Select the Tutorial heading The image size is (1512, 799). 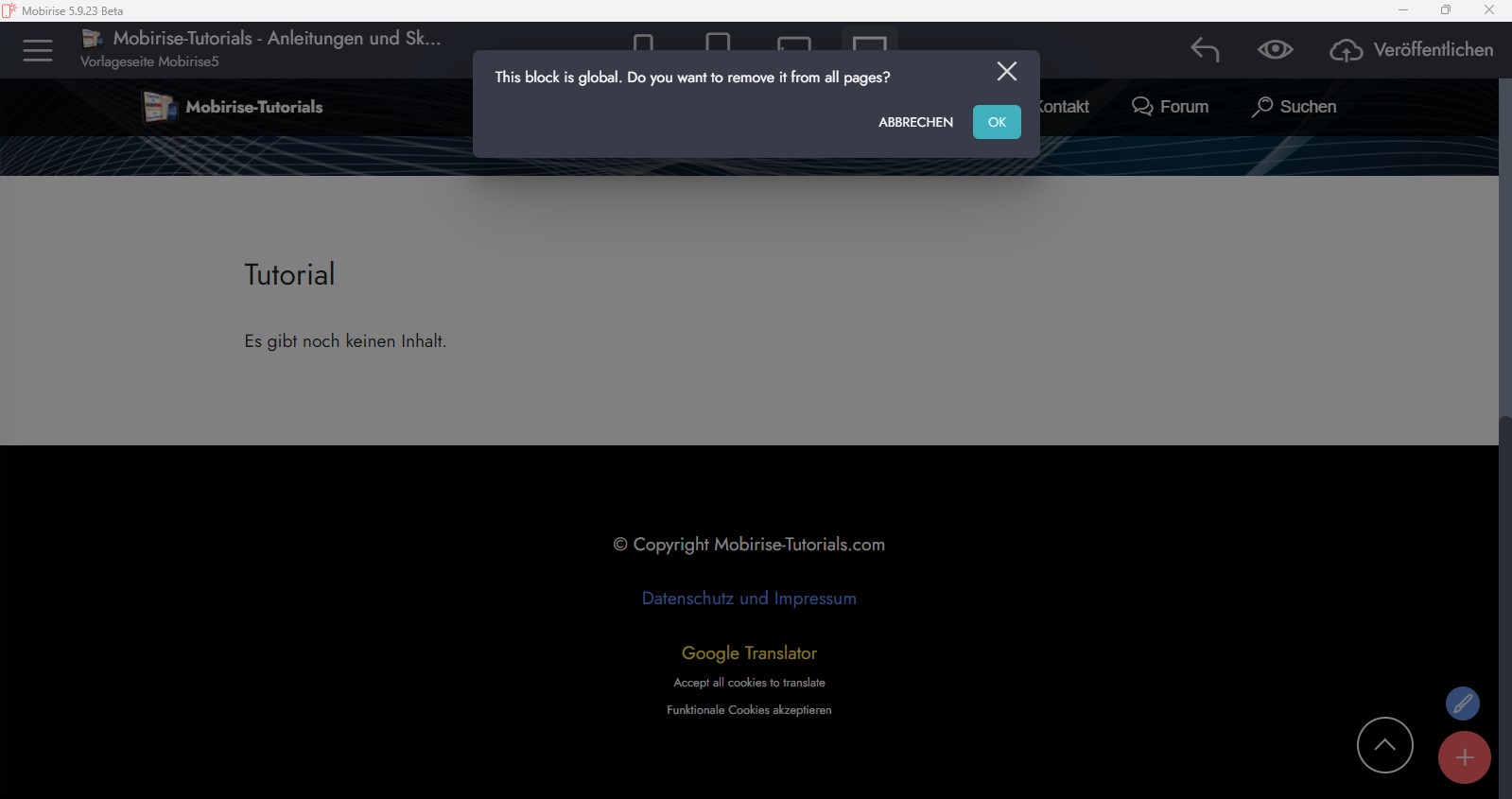(x=289, y=274)
